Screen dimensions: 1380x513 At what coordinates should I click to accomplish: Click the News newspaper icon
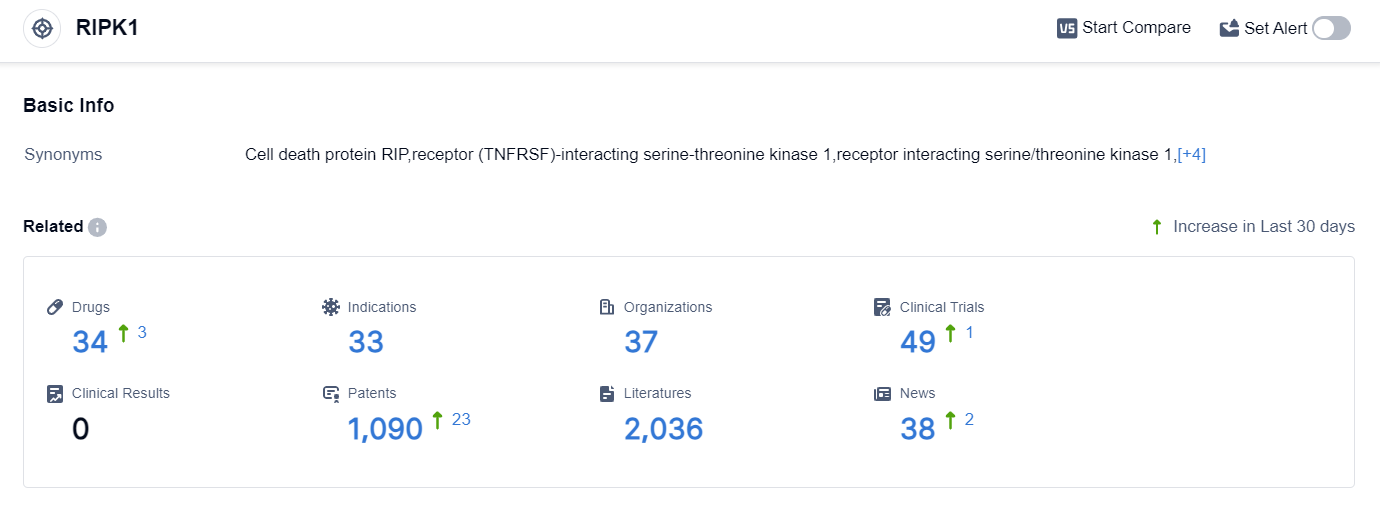(x=882, y=394)
